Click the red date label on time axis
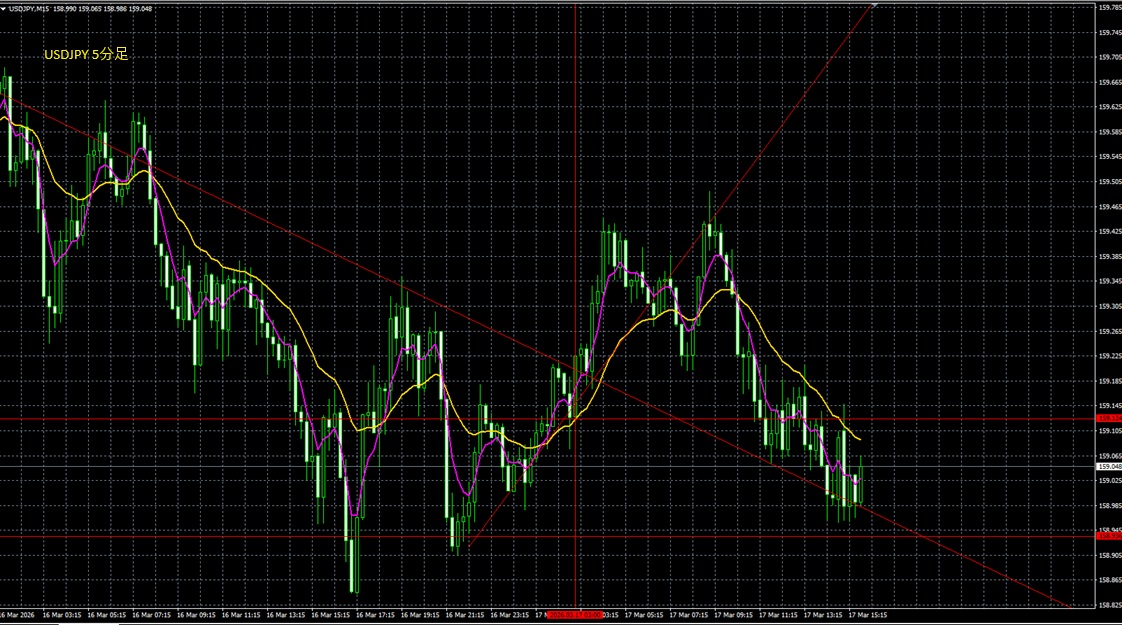The width and height of the screenshot is (1122, 625). point(575,615)
